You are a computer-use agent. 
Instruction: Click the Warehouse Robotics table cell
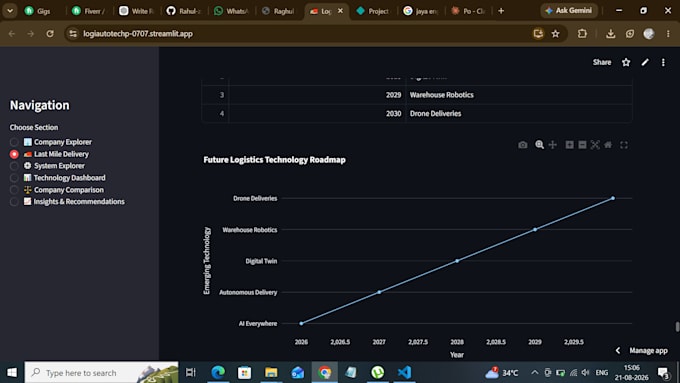(x=519, y=95)
